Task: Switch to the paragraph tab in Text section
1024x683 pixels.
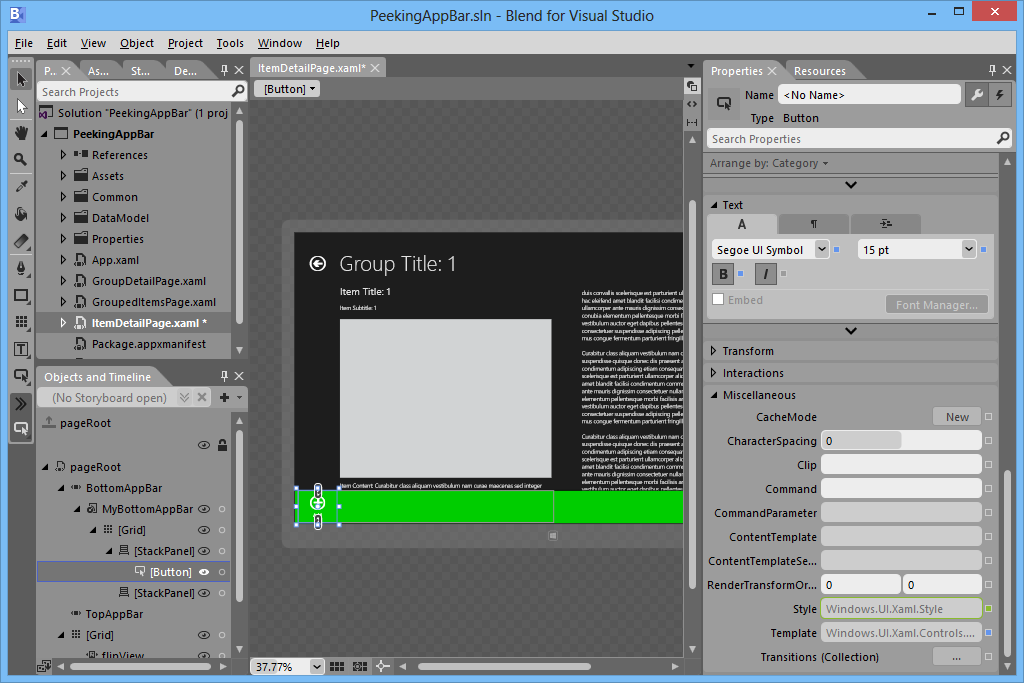Action: [814, 223]
